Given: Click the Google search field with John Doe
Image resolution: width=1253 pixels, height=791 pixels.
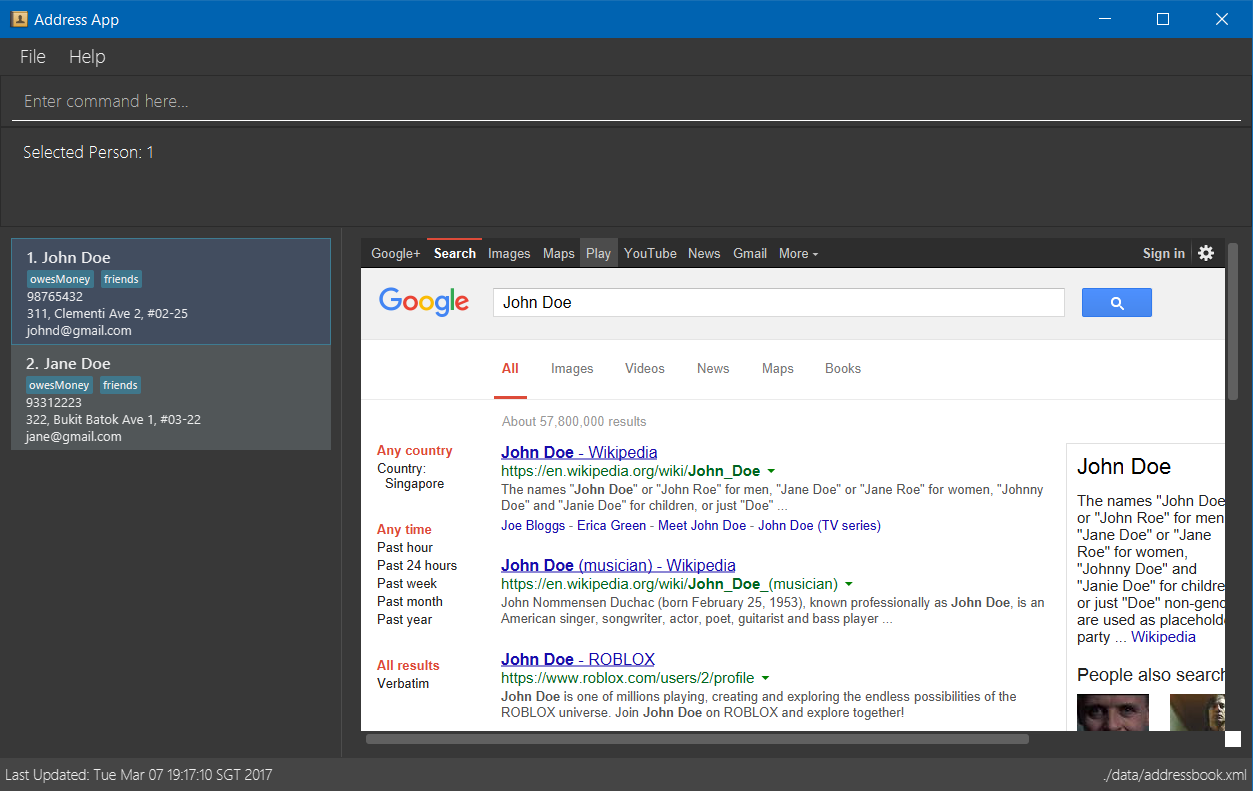Looking at the screenshot, I should click(779, 303).
